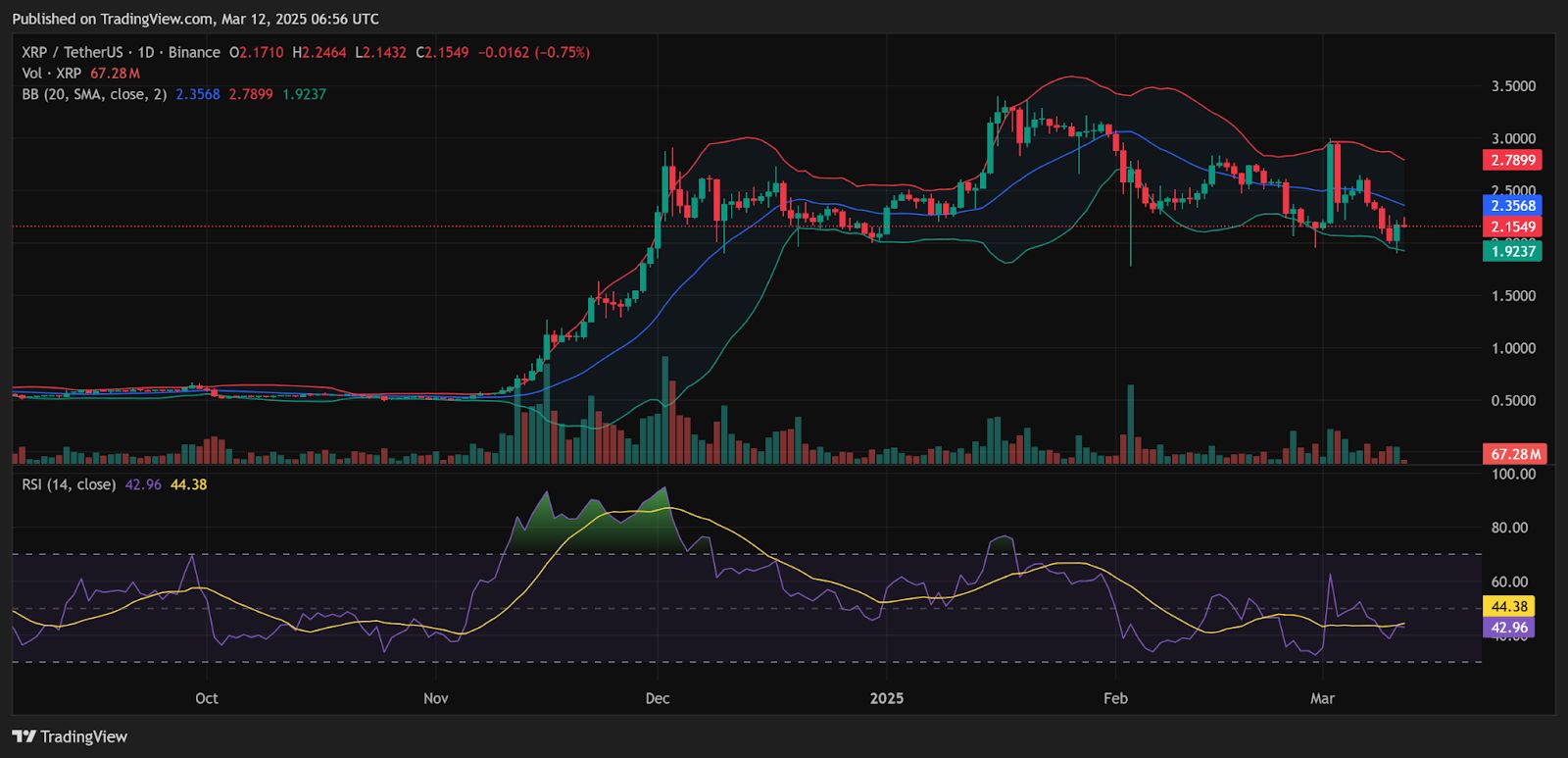The image size is (1568, 758).
Task: Select the 67.28M value in the volume legend
Action: [x=116, y=74]
